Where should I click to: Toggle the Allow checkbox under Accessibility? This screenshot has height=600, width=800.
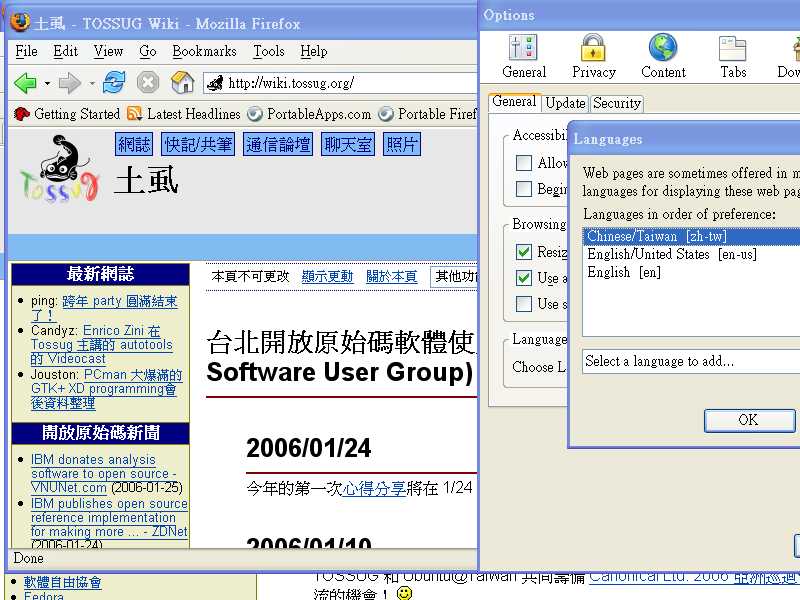click(524, 163)
